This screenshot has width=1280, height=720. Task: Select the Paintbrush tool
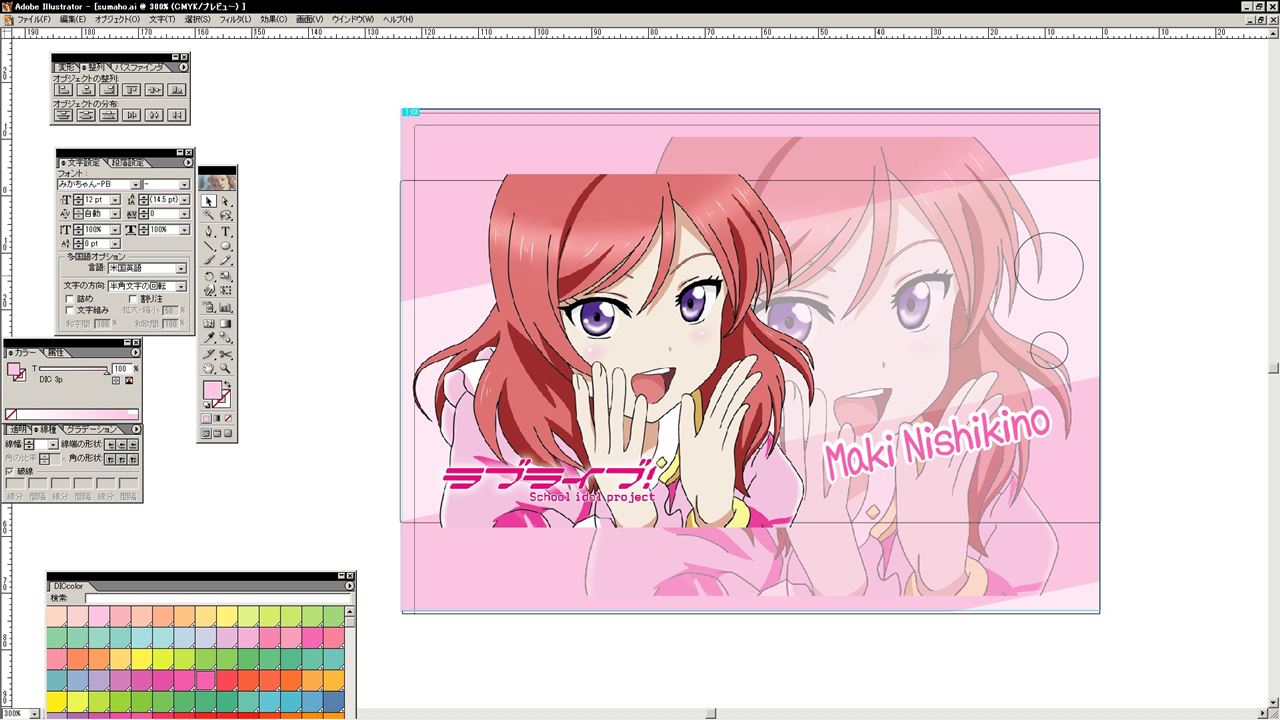pos(209,260)
